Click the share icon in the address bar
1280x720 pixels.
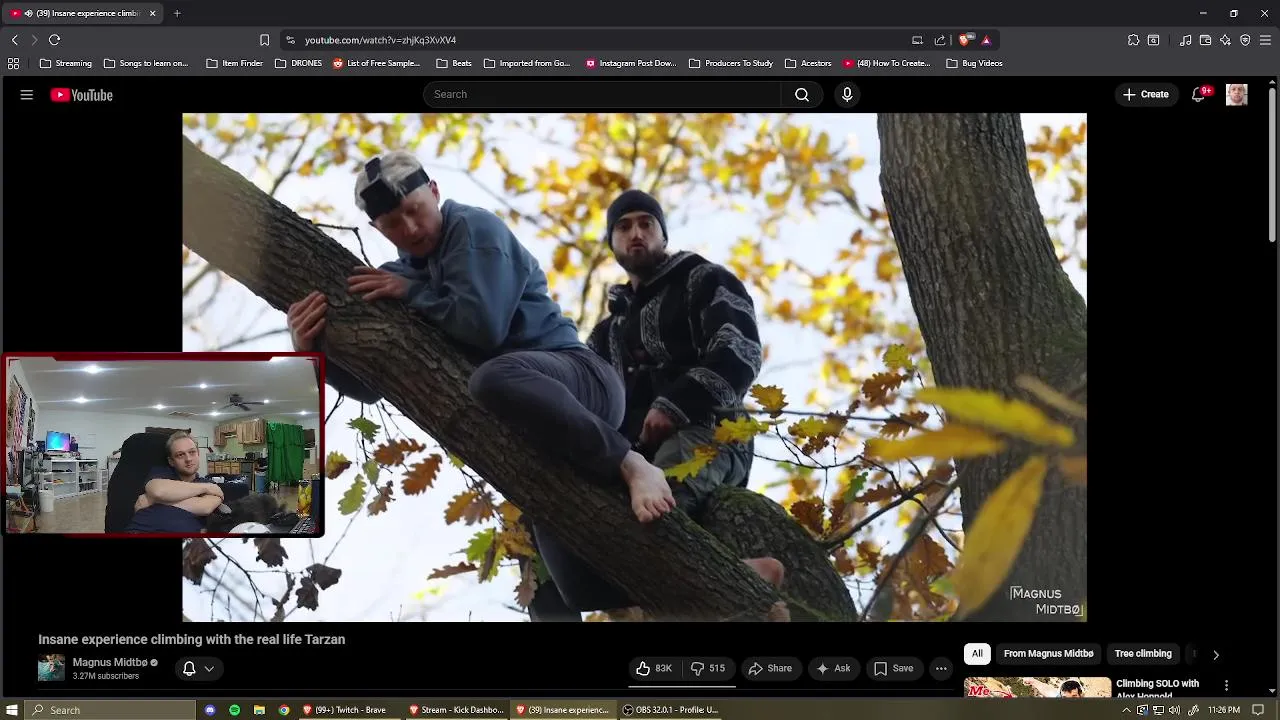click(940, 40)
